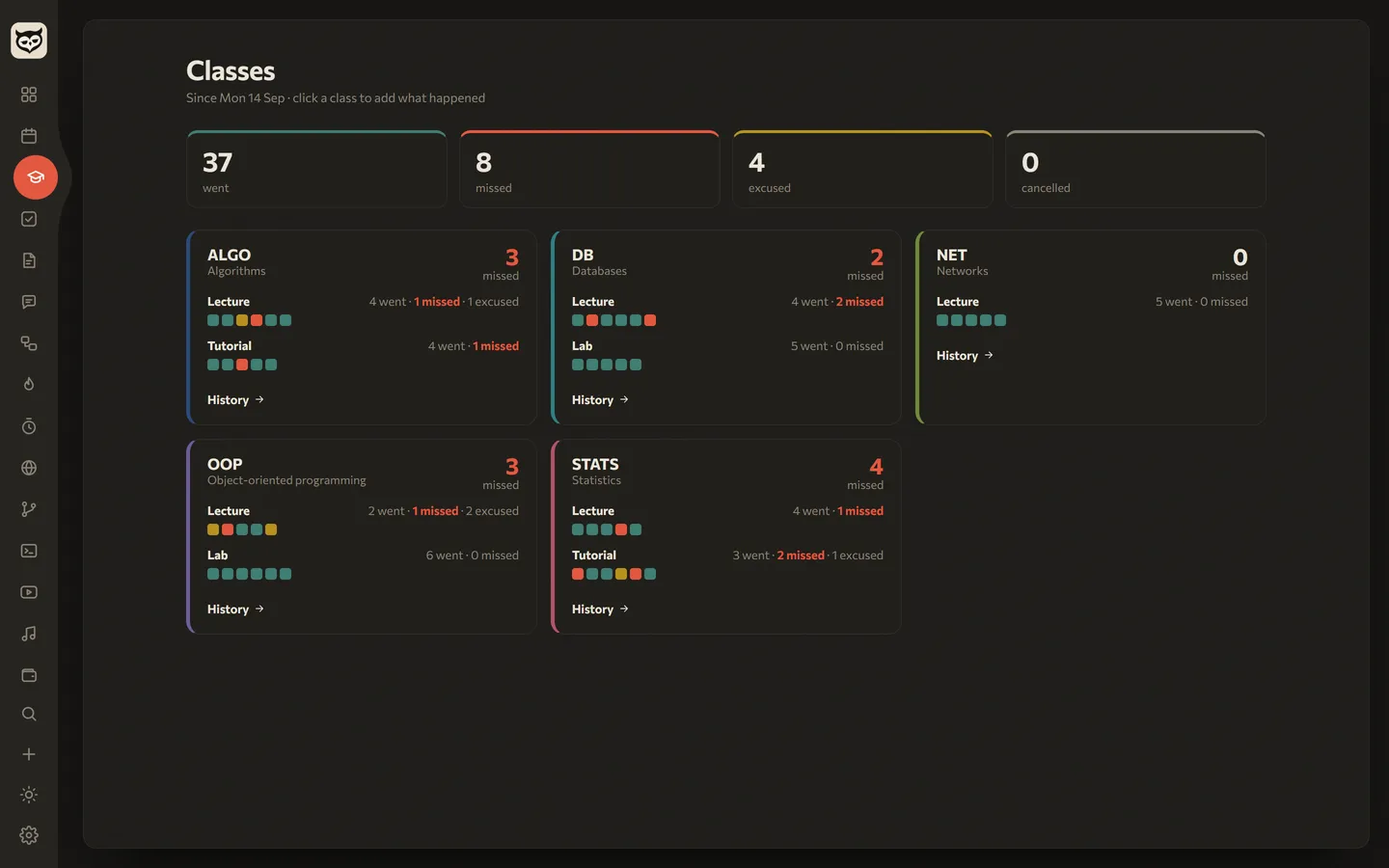Open History for the DB class
The width and height of the screenshot is (1389, 868).
pyautogui.click(x=600, y=400)
